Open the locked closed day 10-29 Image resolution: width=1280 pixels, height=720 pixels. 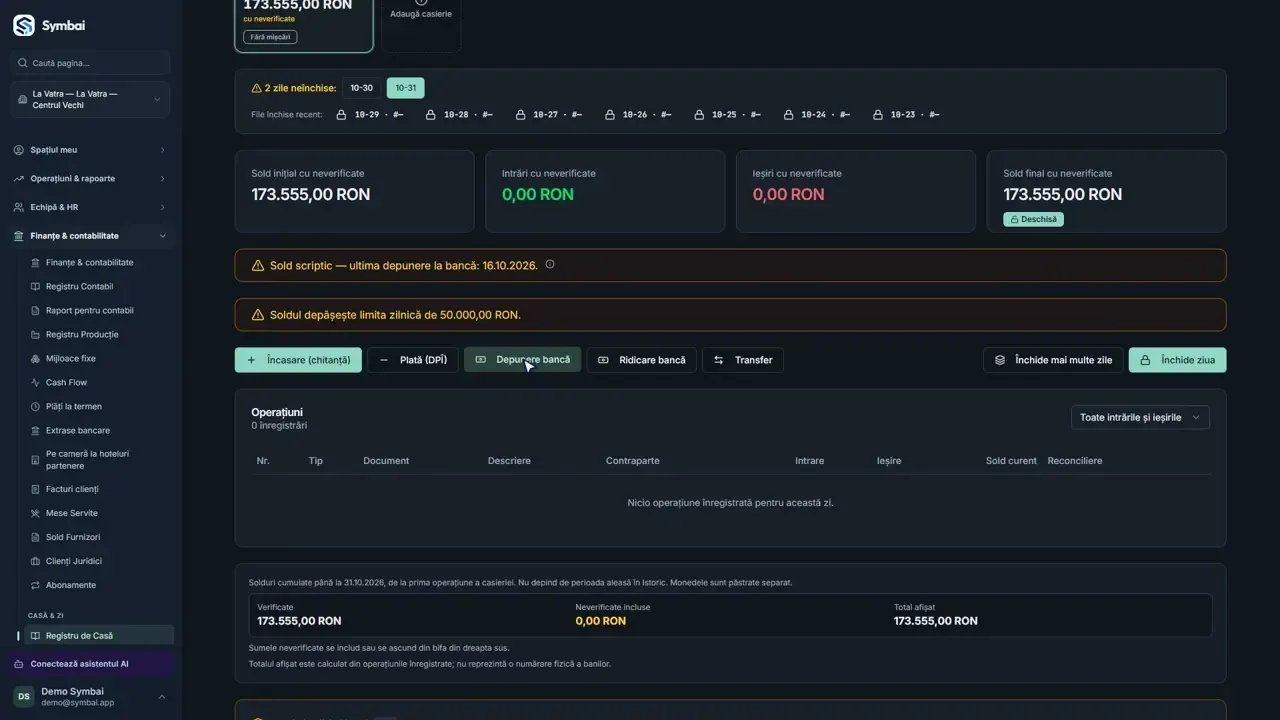[x=370, y=115]
